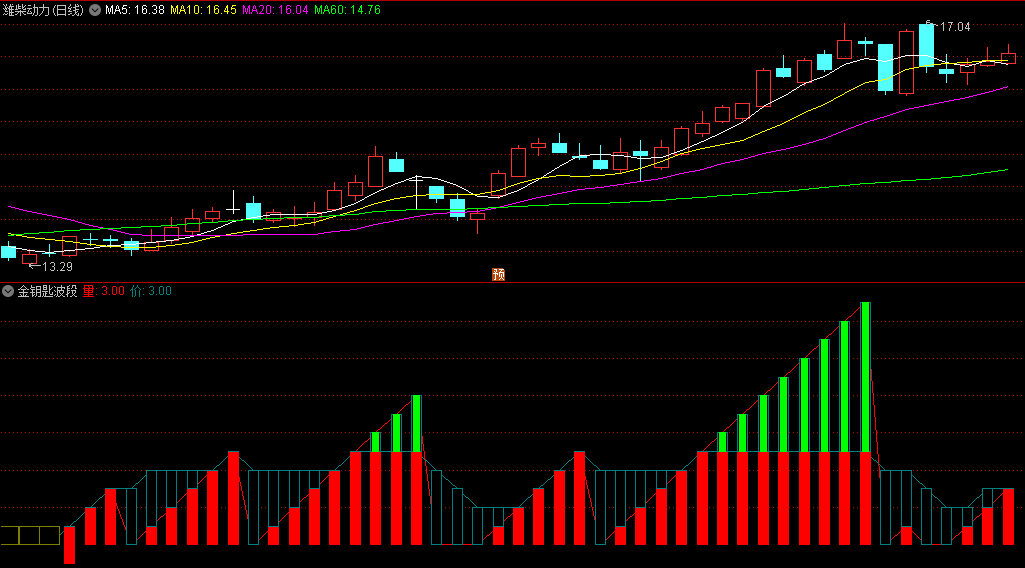
Task: Click the 预 forecast marker icon
Action: (x=498, y=275)
